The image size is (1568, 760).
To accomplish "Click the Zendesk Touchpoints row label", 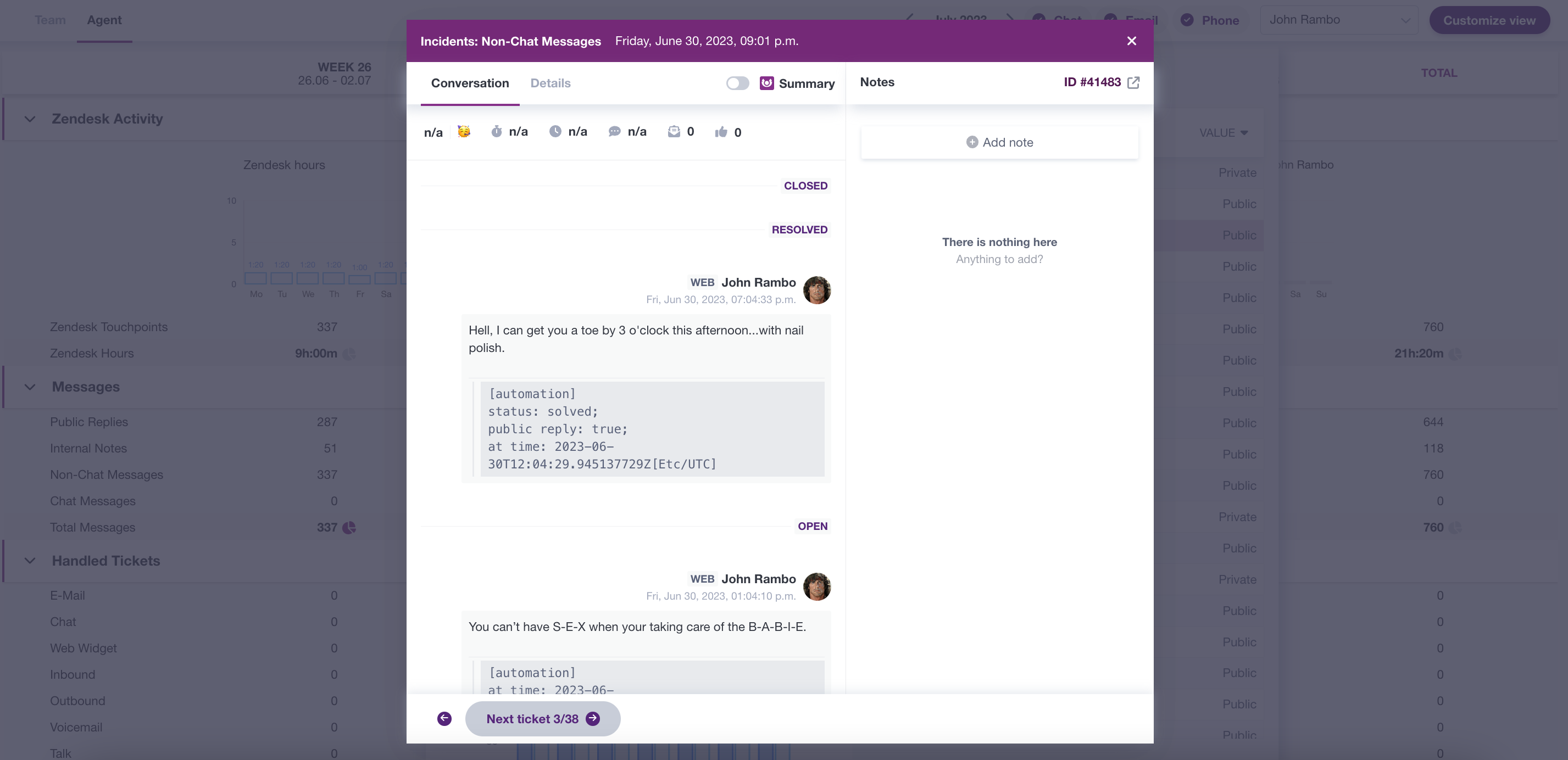I will (x=108, y=327).
